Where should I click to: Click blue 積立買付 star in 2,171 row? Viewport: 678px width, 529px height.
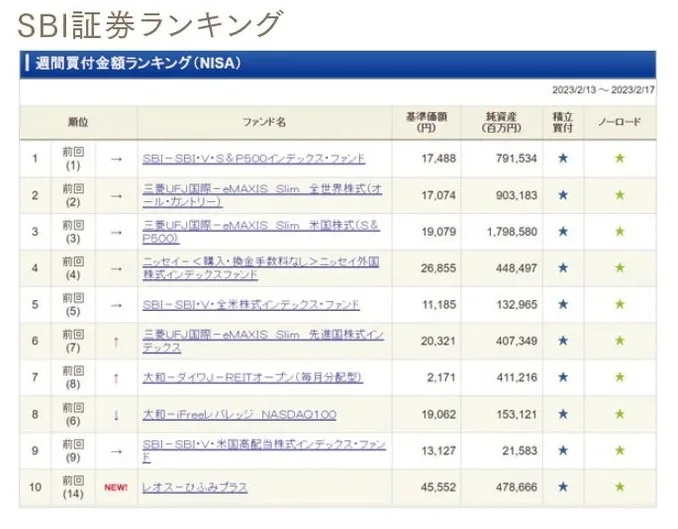coord(563,377)
